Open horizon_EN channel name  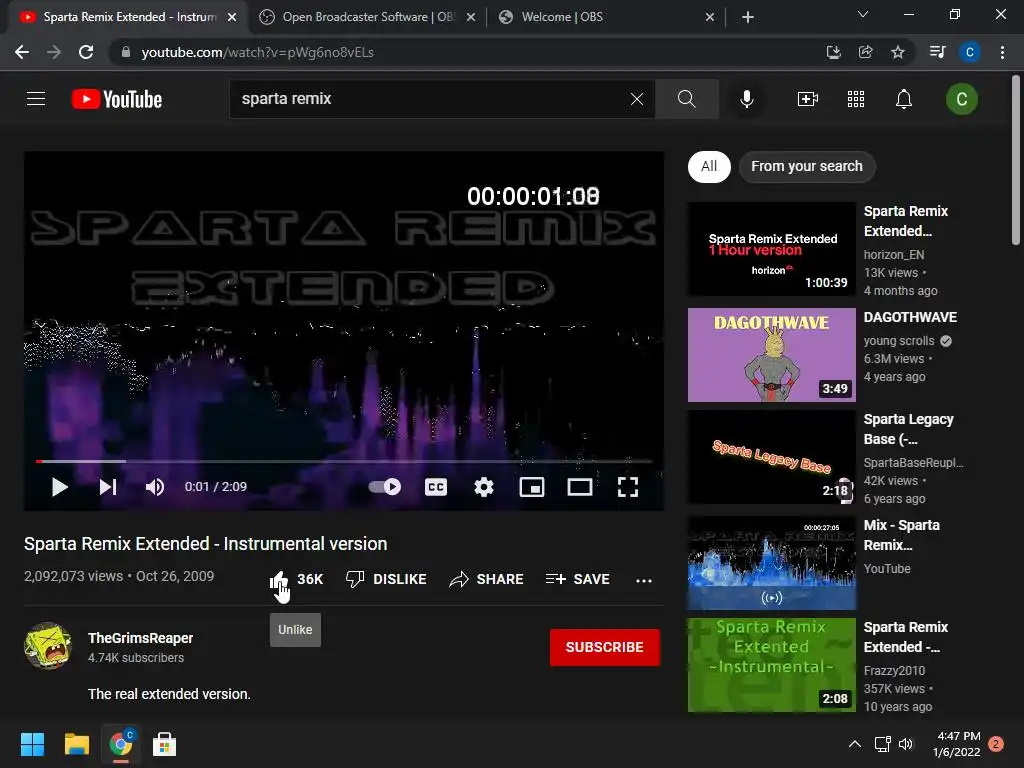893,255
